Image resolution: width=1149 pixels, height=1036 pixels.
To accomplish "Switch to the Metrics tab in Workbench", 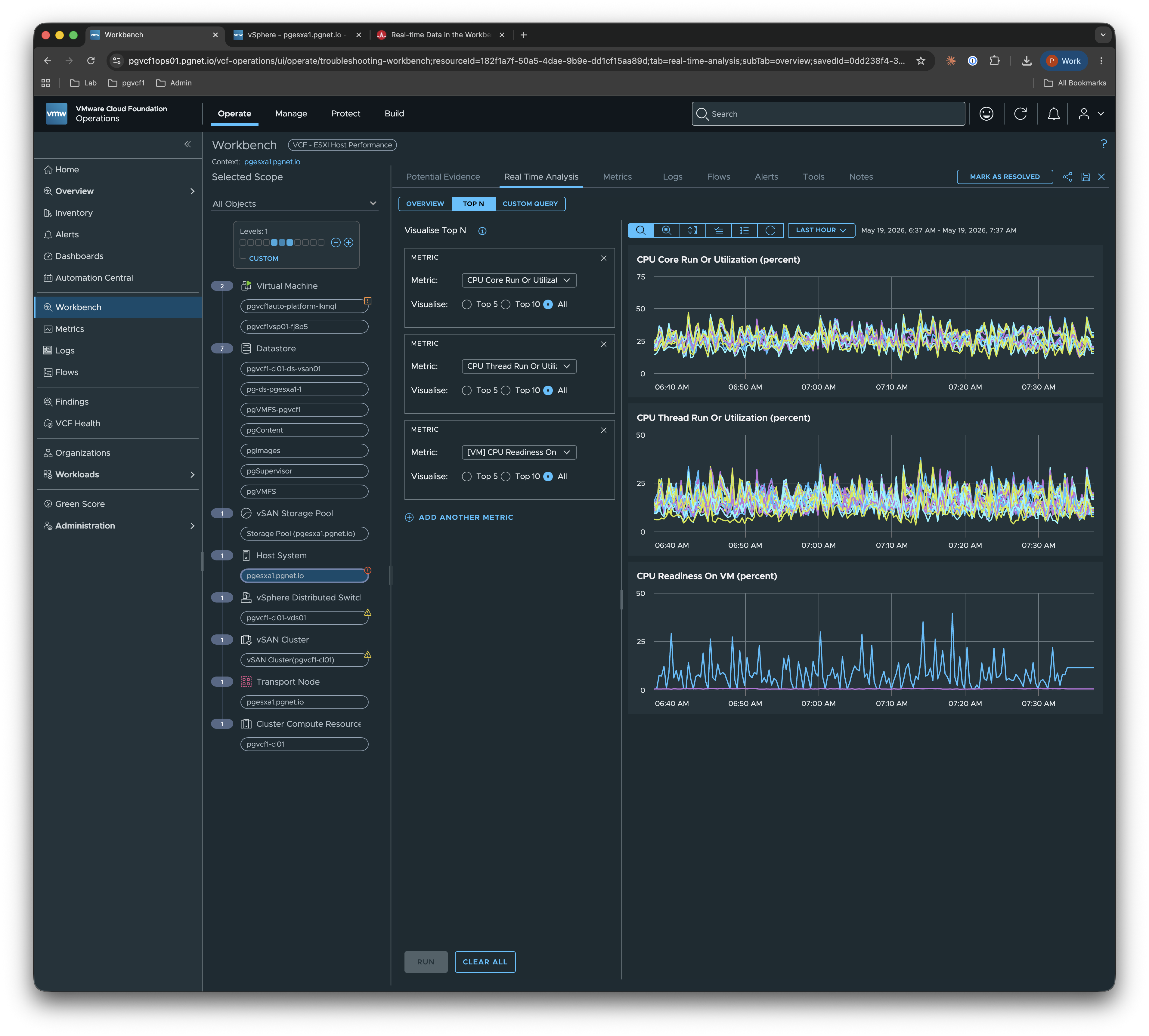I will click(x=617, y=177).
